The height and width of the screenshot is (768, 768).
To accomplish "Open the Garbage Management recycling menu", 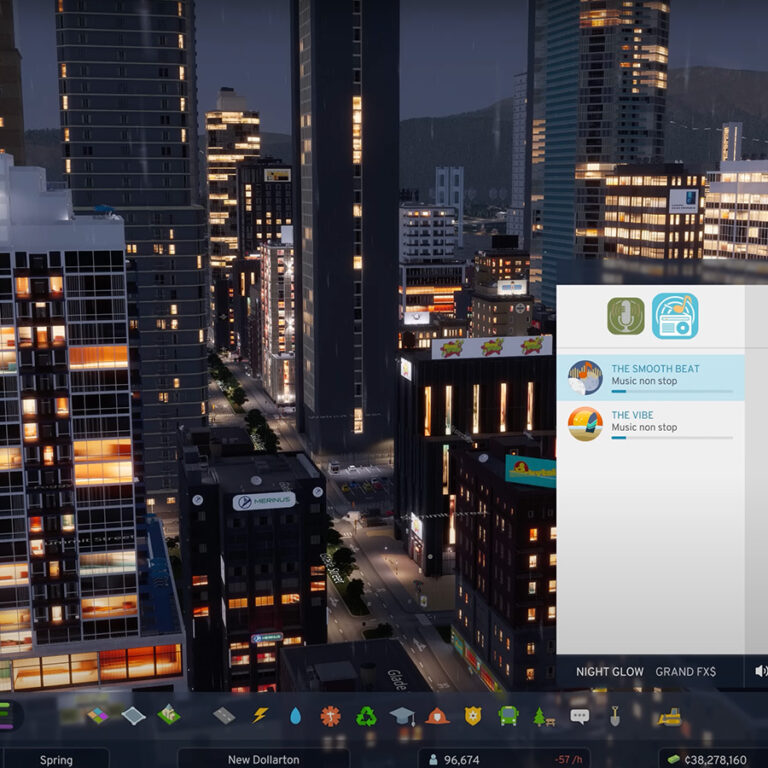I will pos(366,716).
